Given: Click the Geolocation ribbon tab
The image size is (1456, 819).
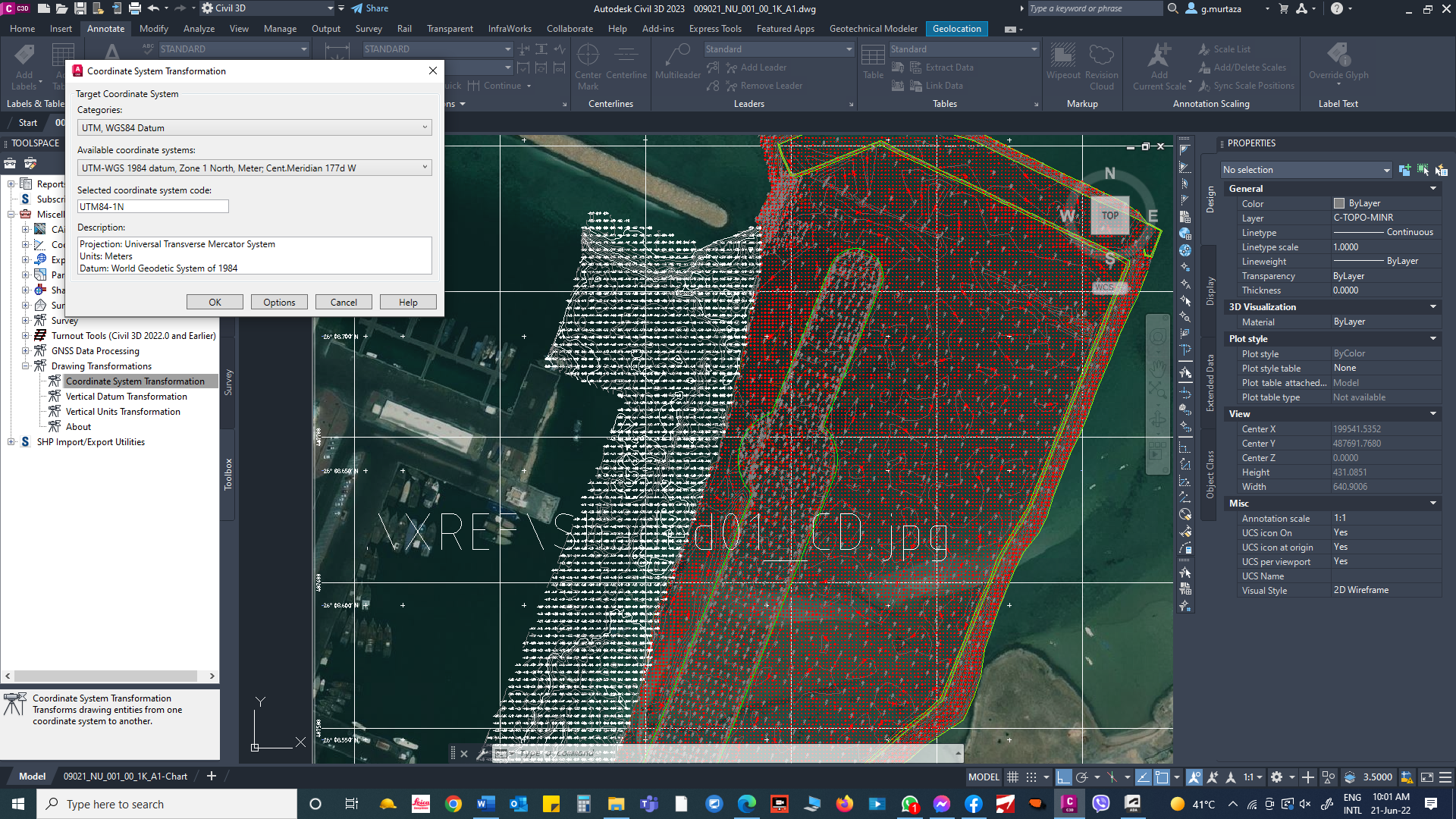Looking at the screenshot, I should (x=956, y=28).
